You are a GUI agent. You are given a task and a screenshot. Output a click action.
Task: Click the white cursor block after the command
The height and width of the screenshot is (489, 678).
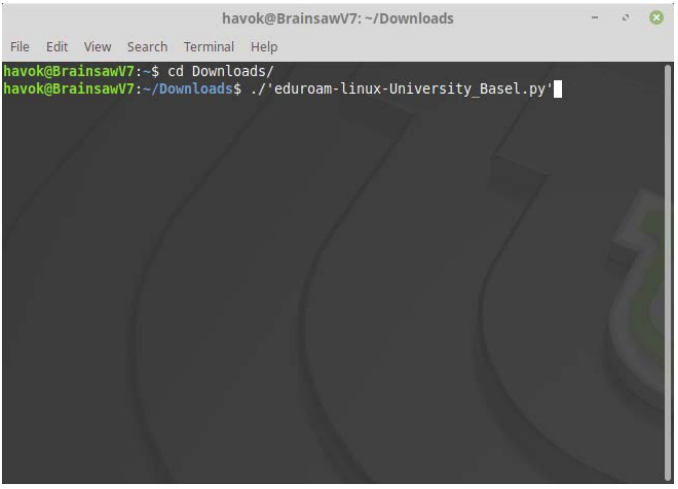558,90
